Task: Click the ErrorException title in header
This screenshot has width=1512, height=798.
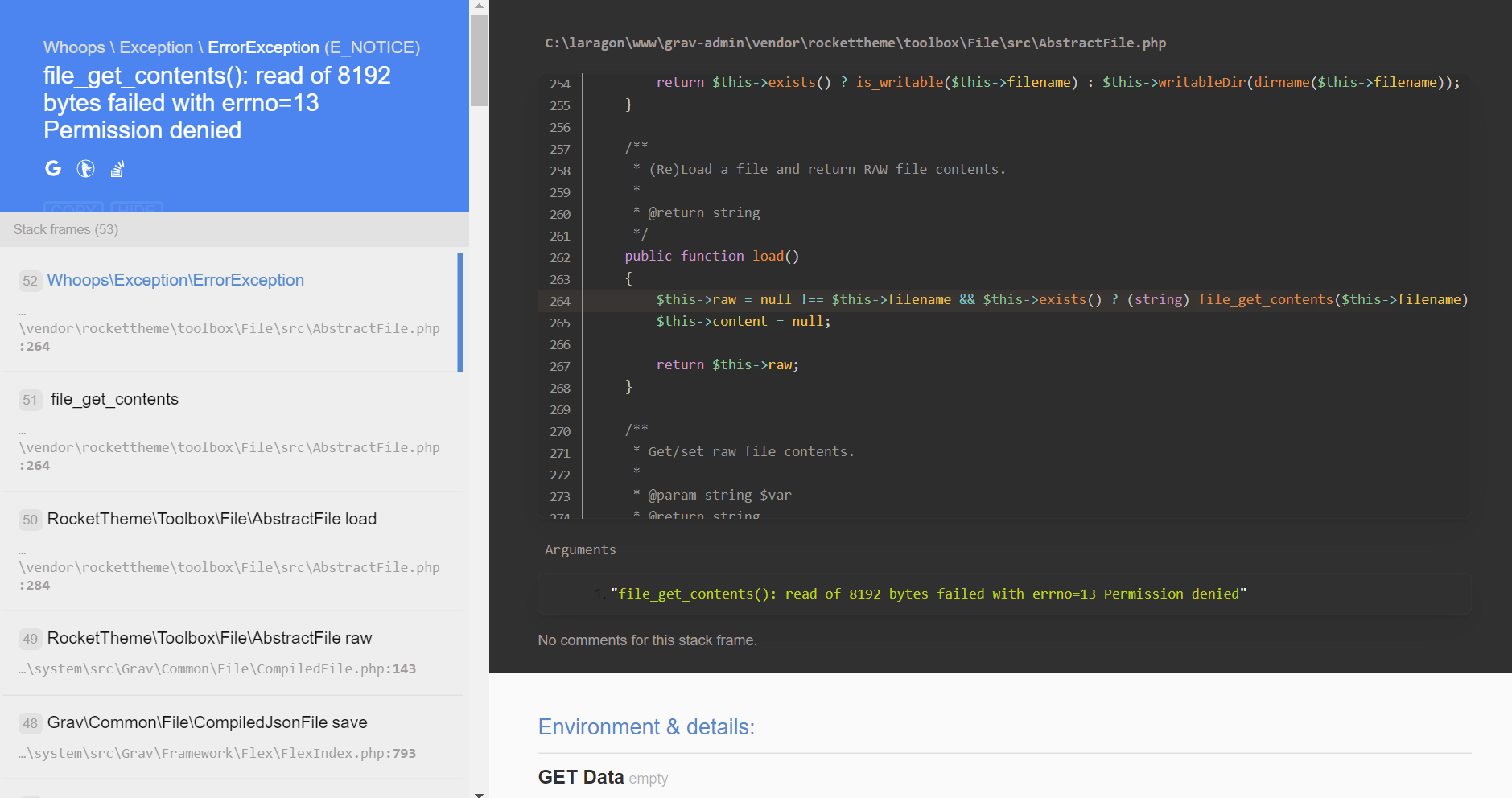Action: pyautogui.click(x=263, y=47)
